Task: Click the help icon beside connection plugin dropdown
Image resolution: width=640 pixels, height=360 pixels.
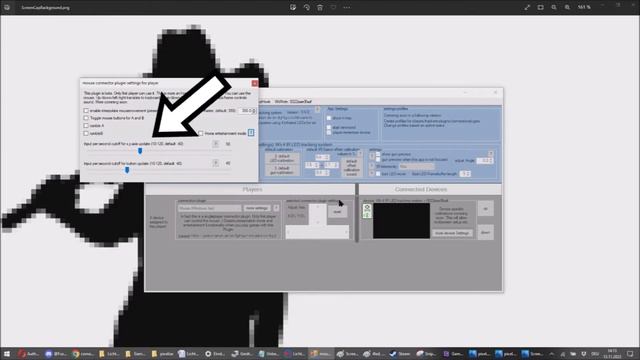Action: click(276, 208)
